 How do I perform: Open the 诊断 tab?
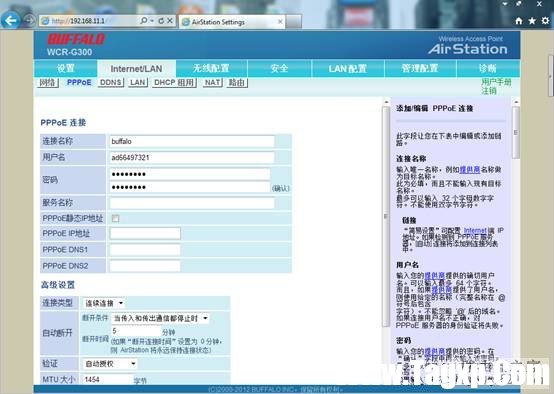click(x=488, y=68)
